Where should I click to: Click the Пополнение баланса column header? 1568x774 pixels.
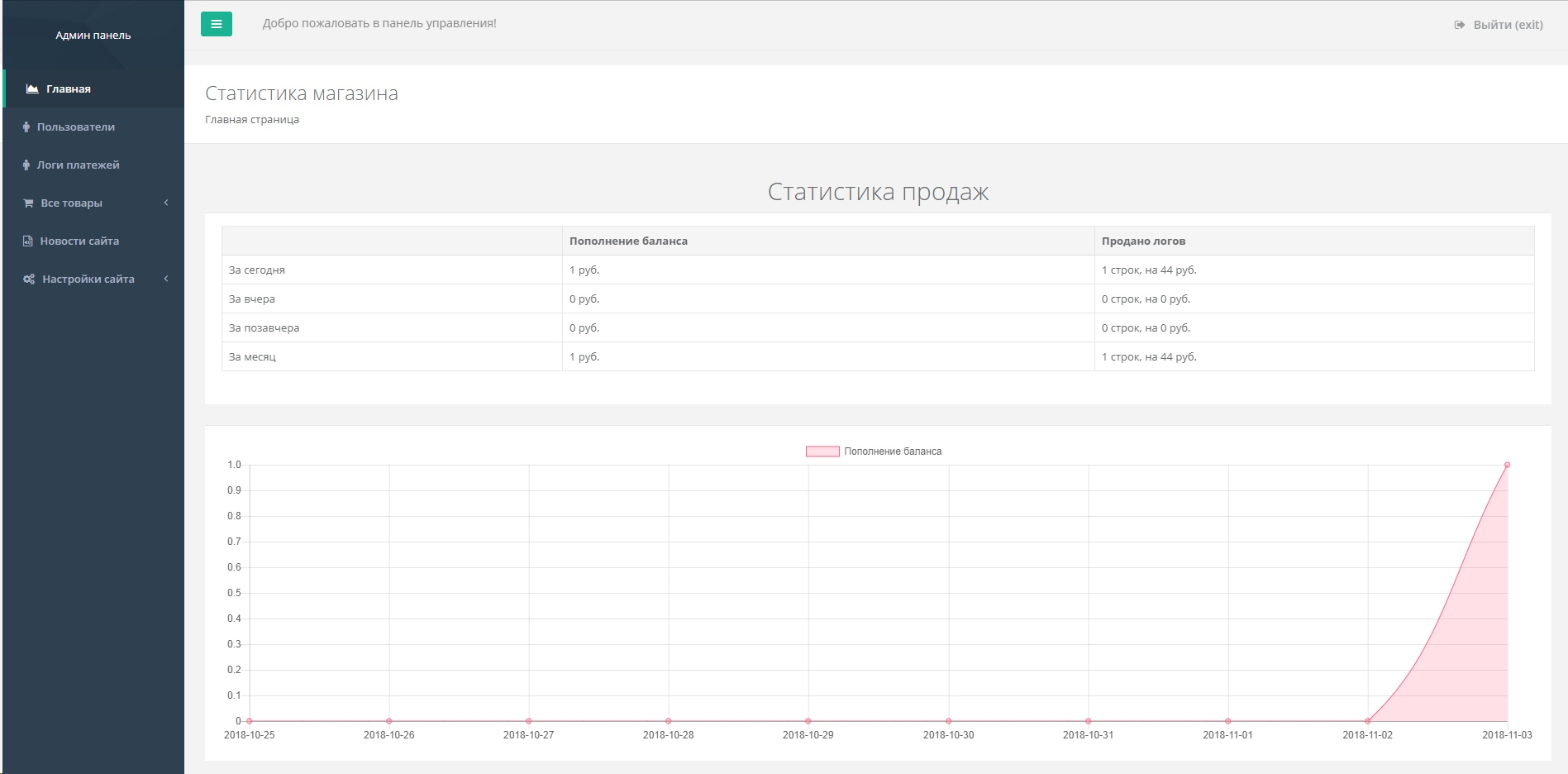pyautogui.click(x=628, y=241)
